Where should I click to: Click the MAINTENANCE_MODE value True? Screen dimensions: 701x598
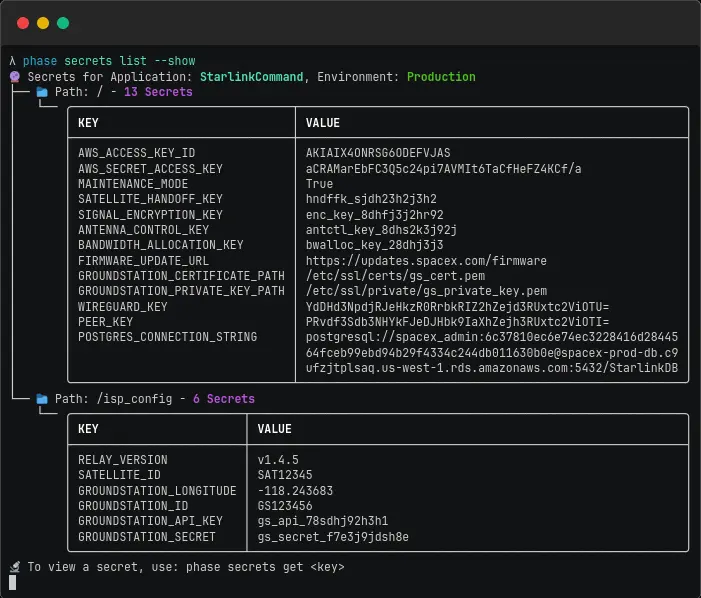click(320, 184)
